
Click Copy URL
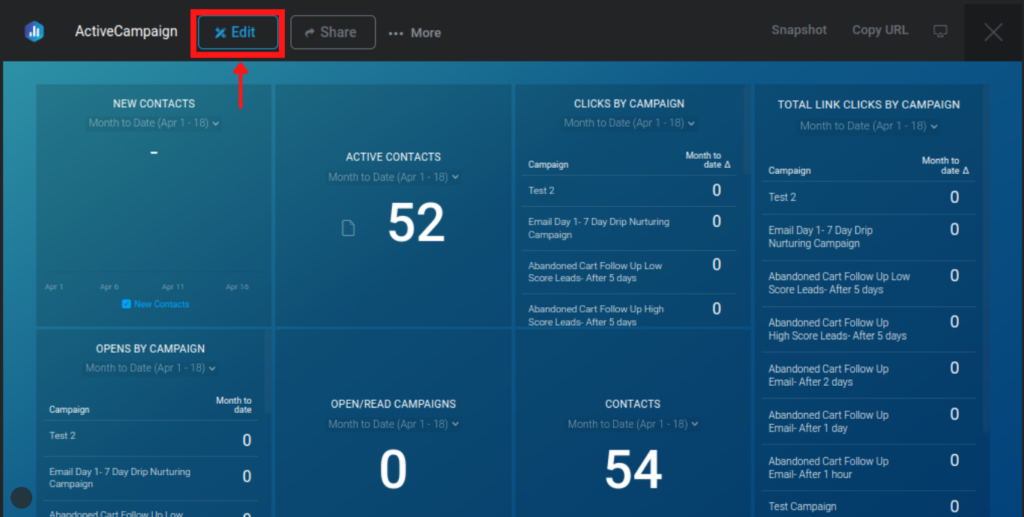point(880,30)
